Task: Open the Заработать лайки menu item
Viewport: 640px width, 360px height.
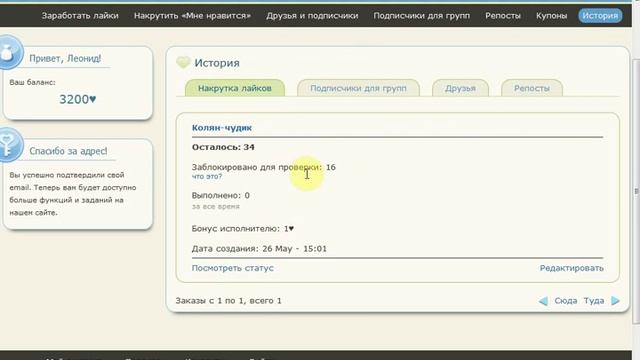Action: pyautogui.click(x=80, y=16)
